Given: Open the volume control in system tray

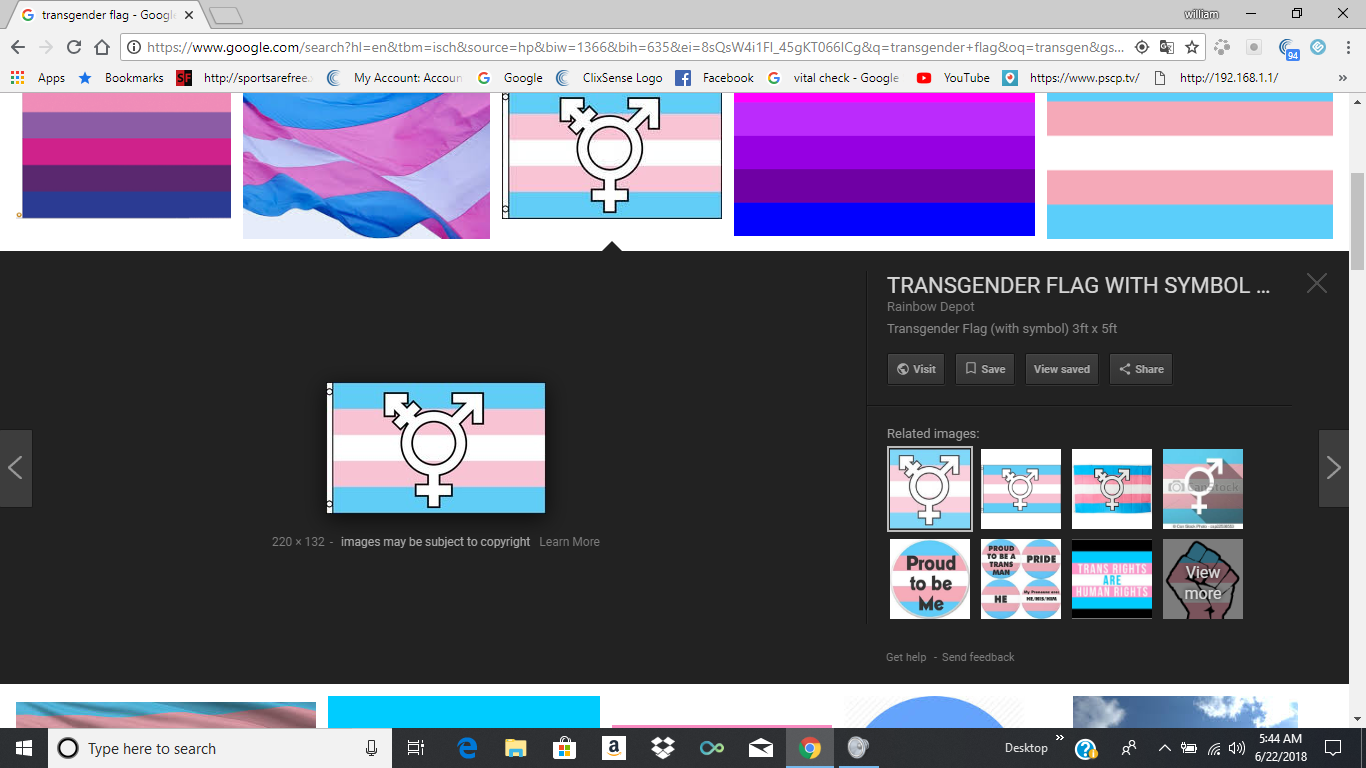Looking at the screenshot, I should pyautogui.click(x=1238, y=748).
